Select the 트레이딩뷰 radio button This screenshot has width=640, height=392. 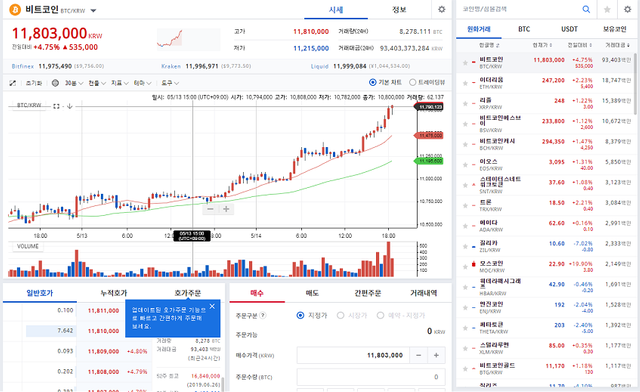412,82
